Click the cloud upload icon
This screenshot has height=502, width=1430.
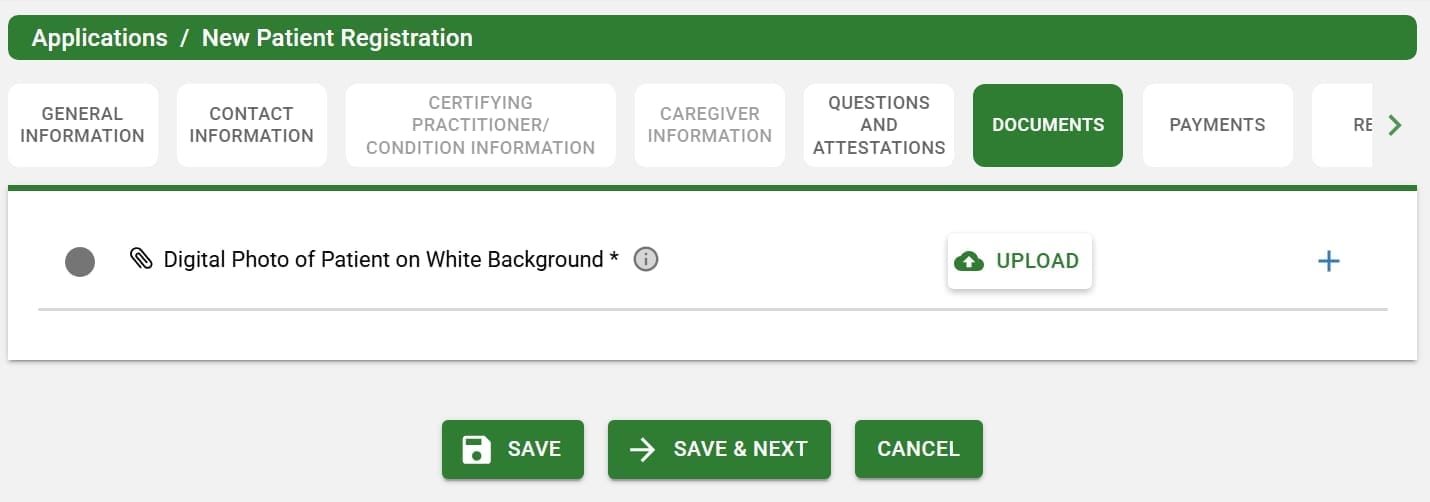(x=968, y=261)
